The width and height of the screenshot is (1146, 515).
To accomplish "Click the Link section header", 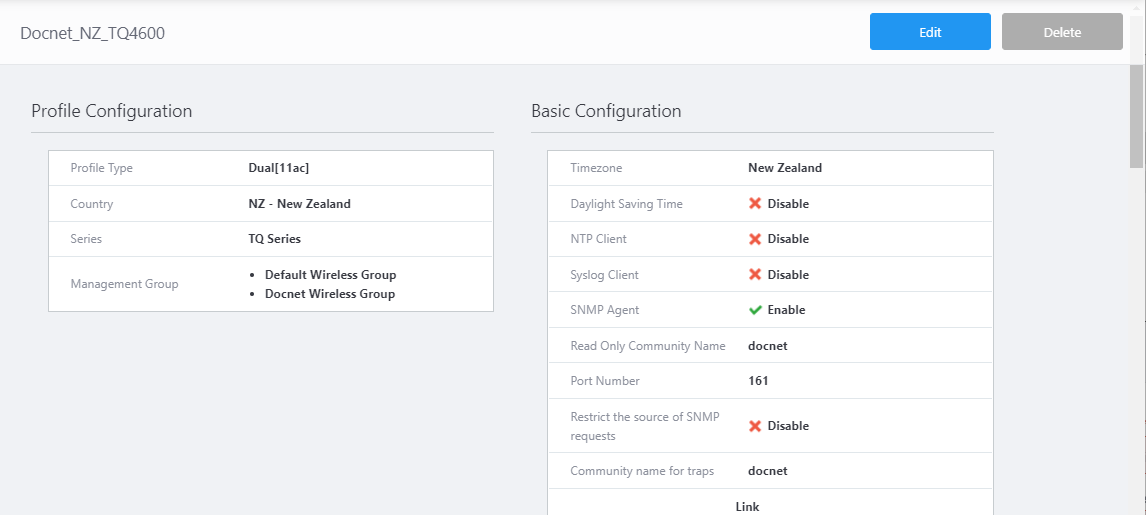I will pyautogui.click(x=747, y=506).
